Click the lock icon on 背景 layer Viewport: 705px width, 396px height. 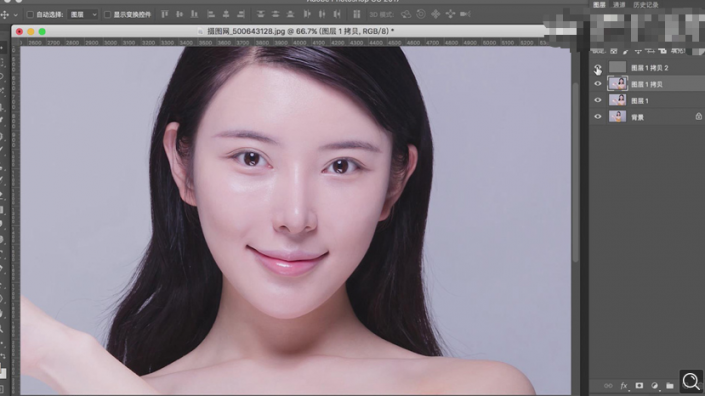(699, 116)
